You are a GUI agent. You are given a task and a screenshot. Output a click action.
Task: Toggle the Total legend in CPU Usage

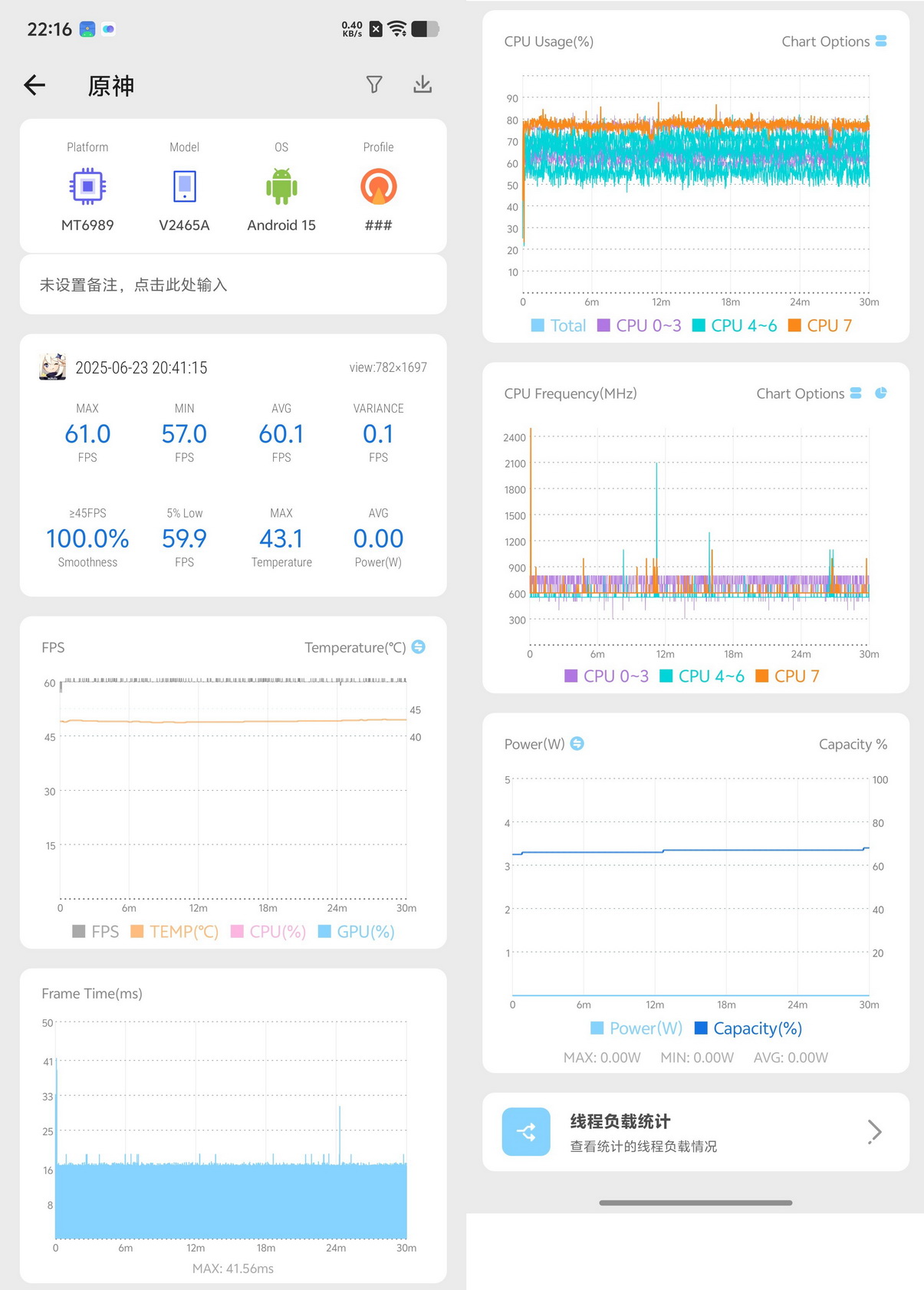[558, 325]
